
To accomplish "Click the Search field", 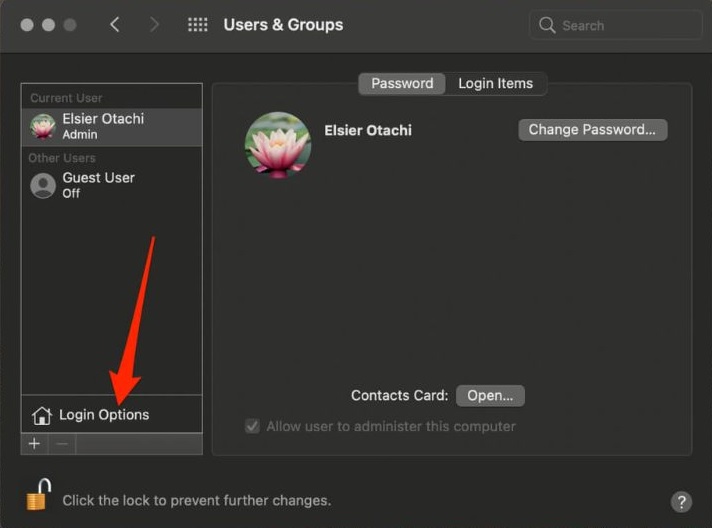I will pyautogui.click(x=612, y=25).
